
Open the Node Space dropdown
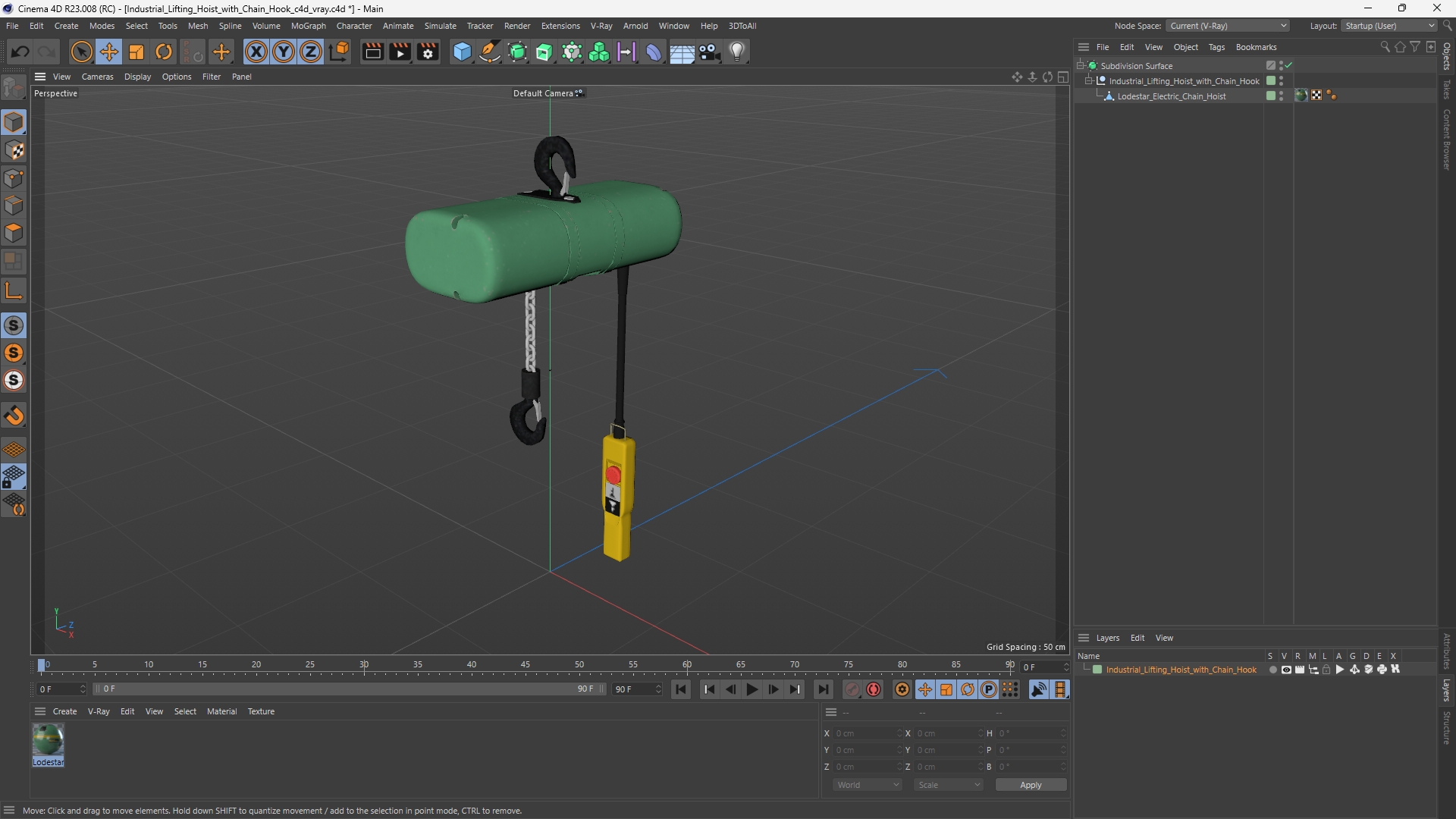[1227, 26]
